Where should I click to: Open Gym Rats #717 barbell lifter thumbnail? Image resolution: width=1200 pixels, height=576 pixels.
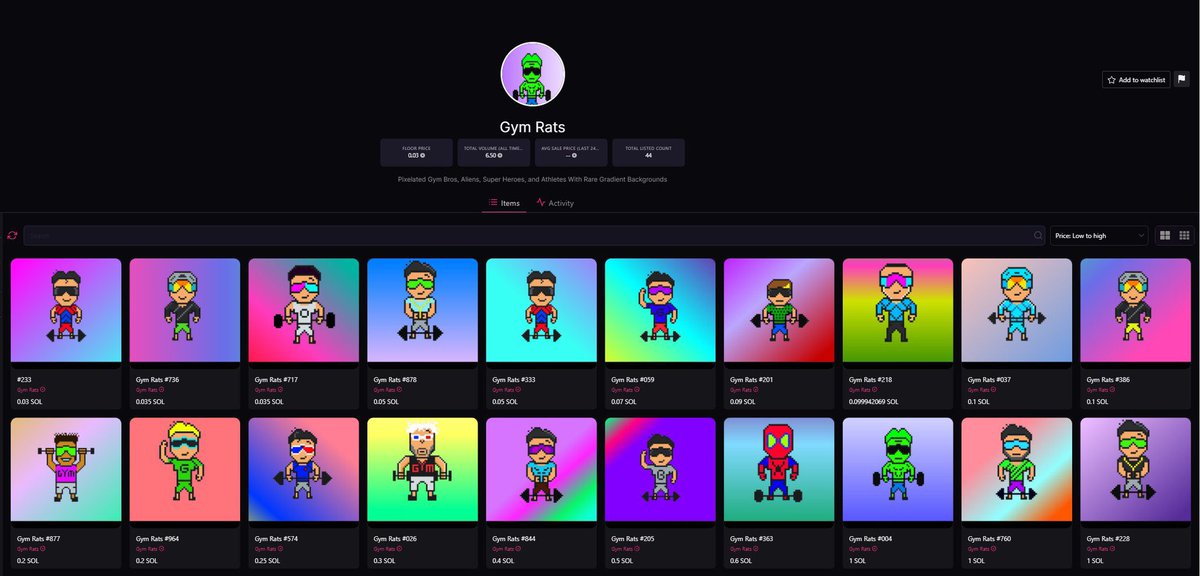304,310
